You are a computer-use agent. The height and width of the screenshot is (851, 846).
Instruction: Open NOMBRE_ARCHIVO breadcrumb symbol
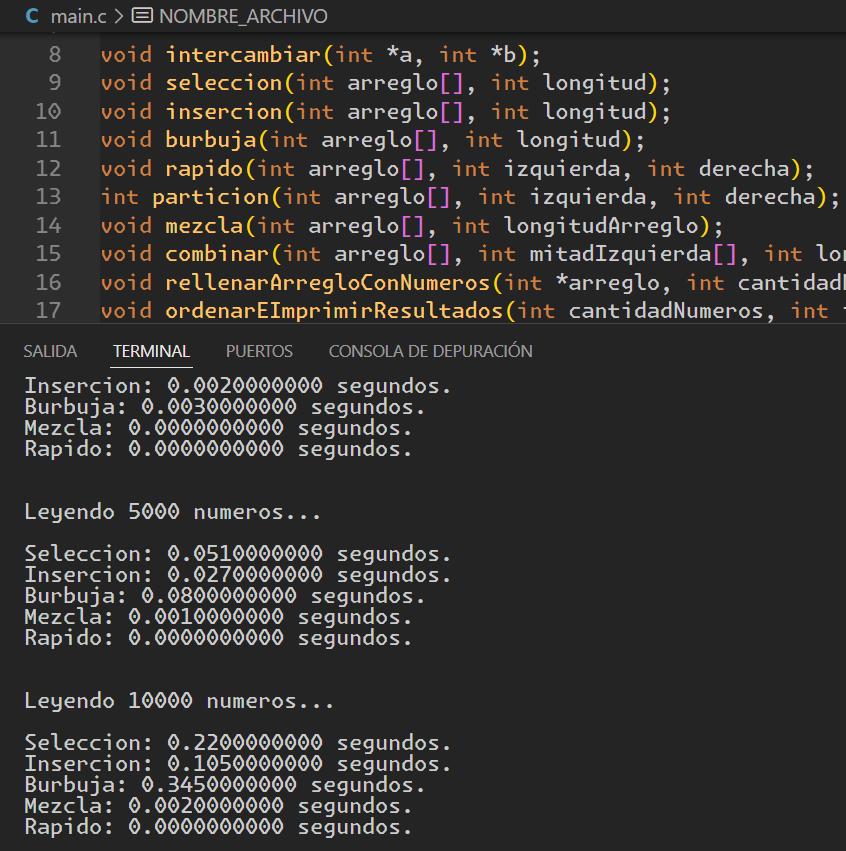pyautogui.click(x=243, y=16)
